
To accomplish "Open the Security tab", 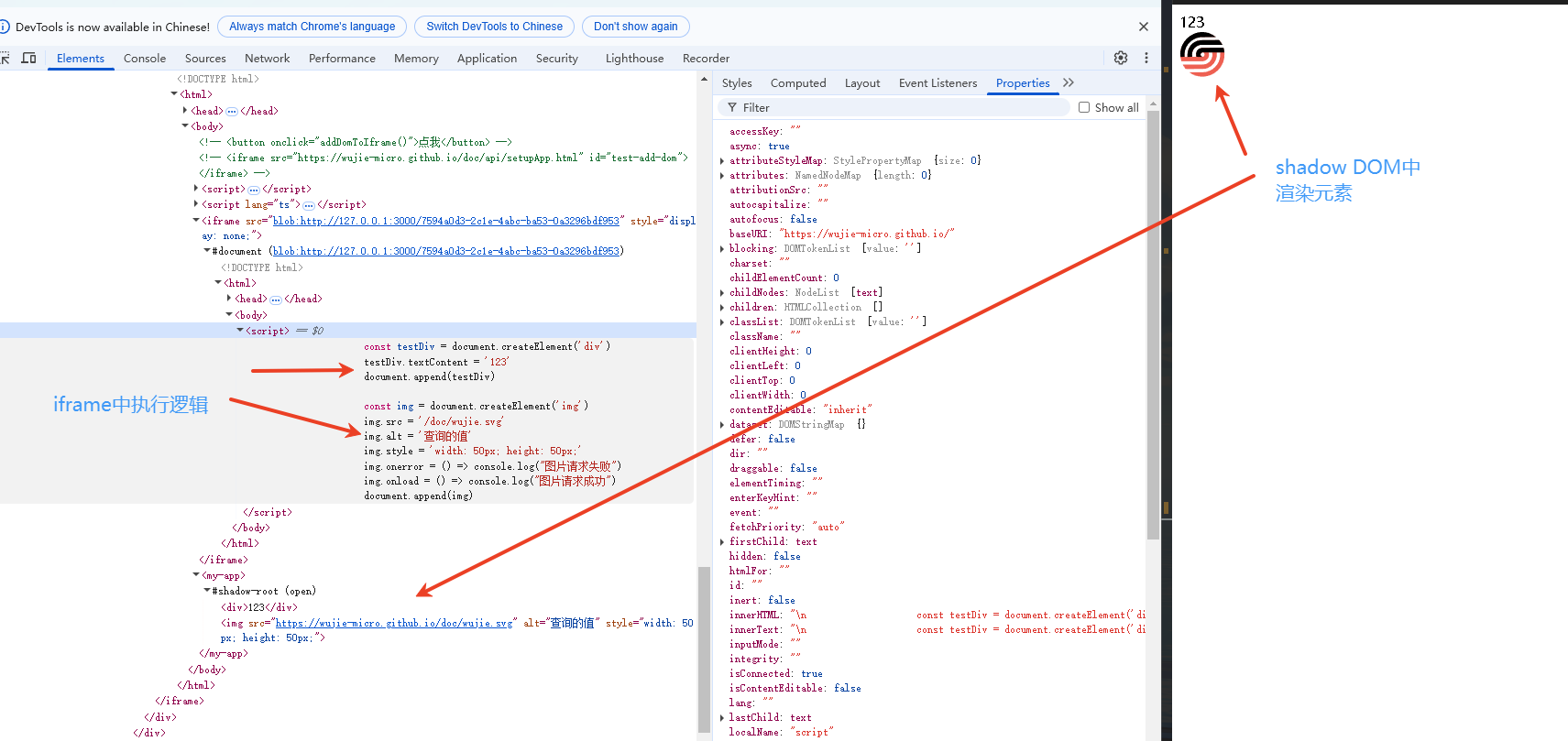I will (x=557, y=58).
